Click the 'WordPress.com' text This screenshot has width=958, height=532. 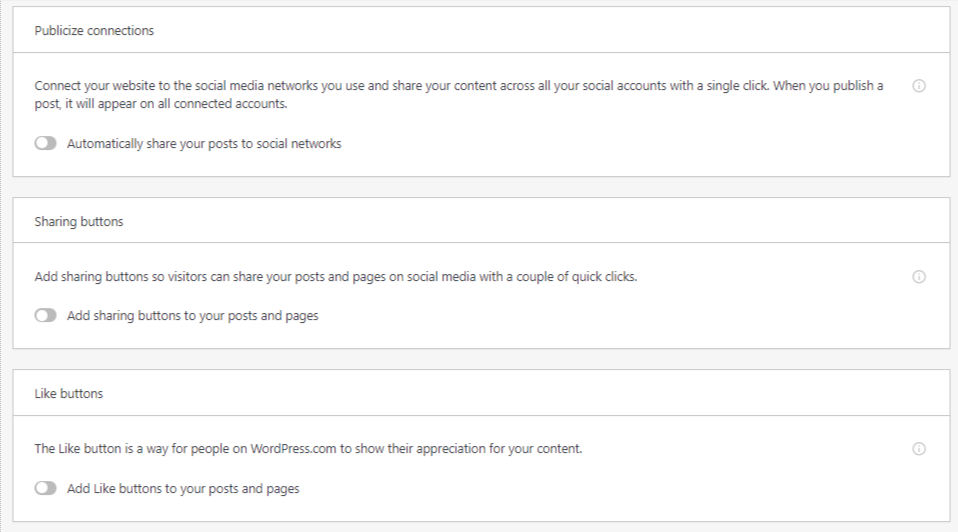[x=293, y=449]
